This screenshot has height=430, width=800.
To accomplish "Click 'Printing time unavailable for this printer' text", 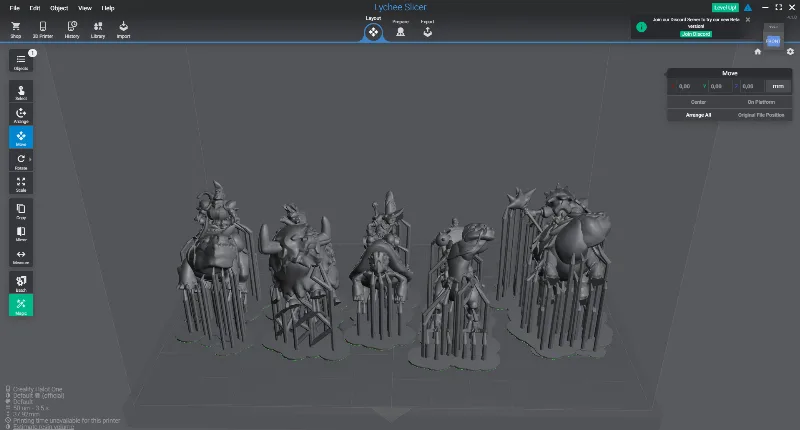I will [67, 421].
